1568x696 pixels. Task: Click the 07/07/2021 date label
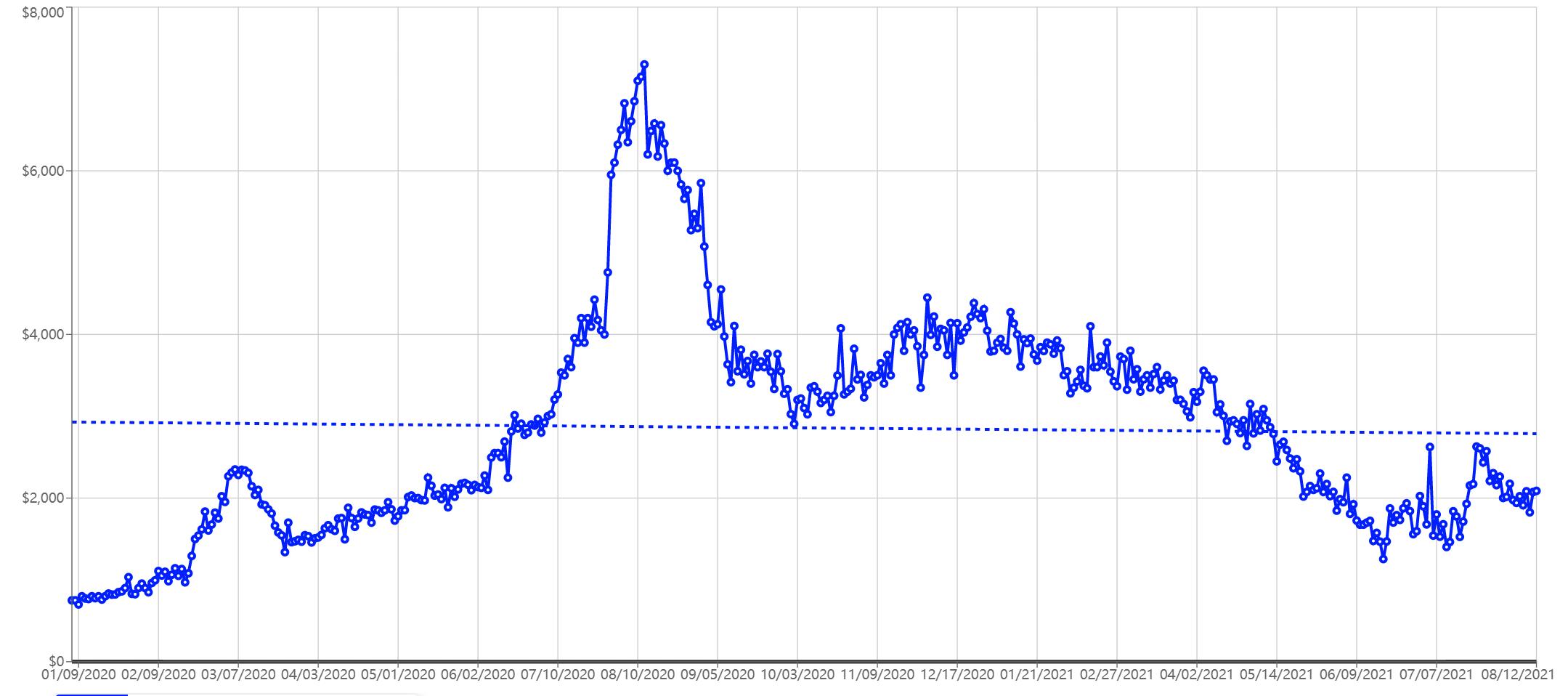pyautogui.click(x=1437, y=674)
